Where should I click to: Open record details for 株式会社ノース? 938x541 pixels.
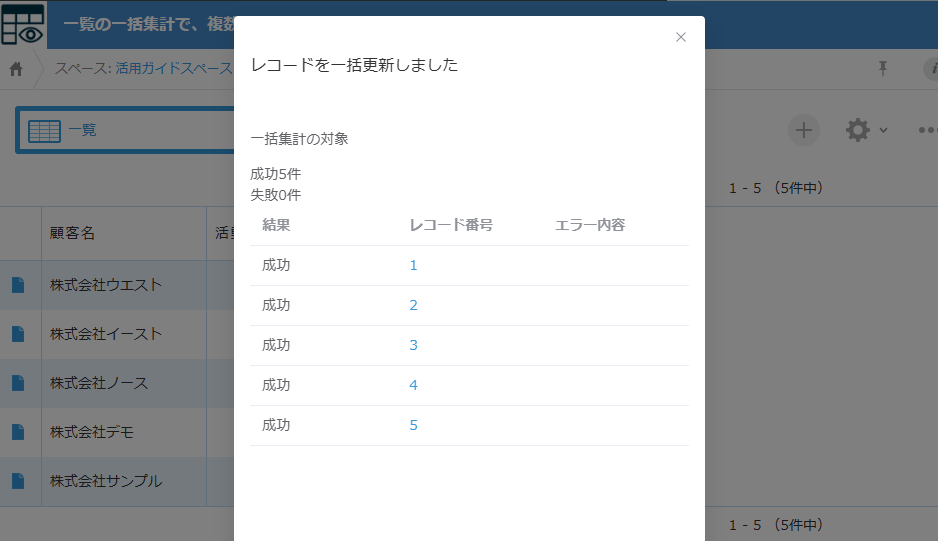18,383
